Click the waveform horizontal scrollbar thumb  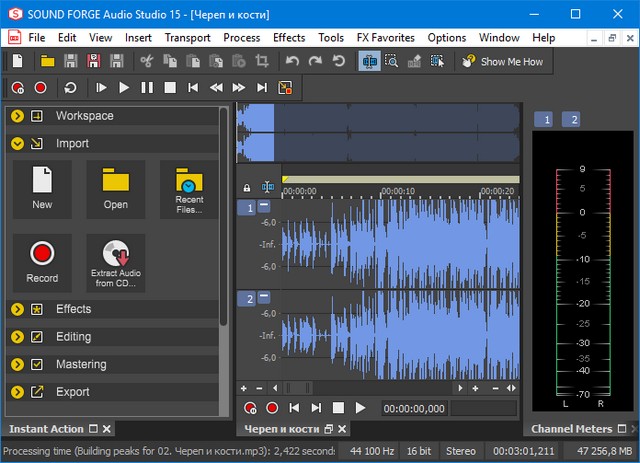(x=298, y=388)
